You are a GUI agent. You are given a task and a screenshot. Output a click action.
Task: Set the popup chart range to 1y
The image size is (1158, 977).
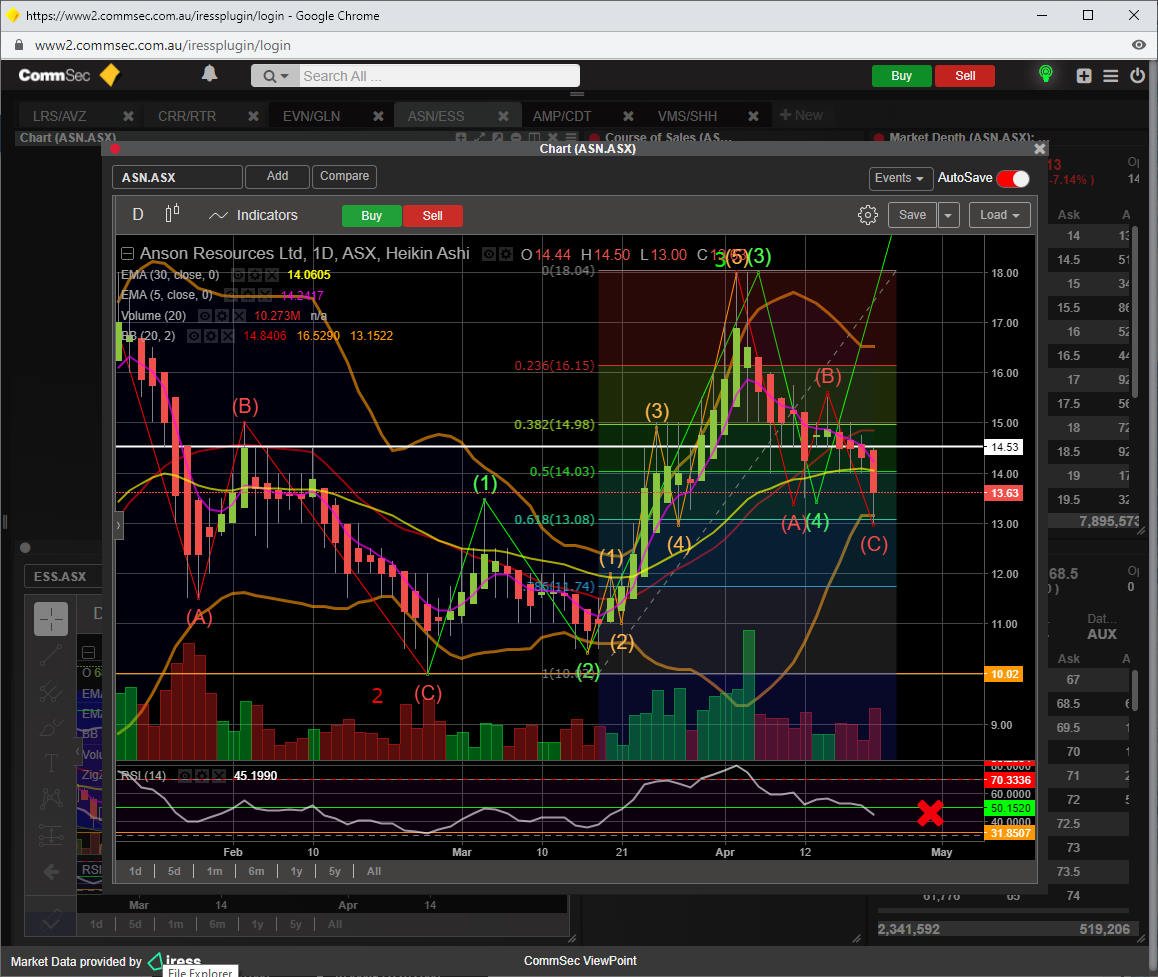click(x=296, y=871)
